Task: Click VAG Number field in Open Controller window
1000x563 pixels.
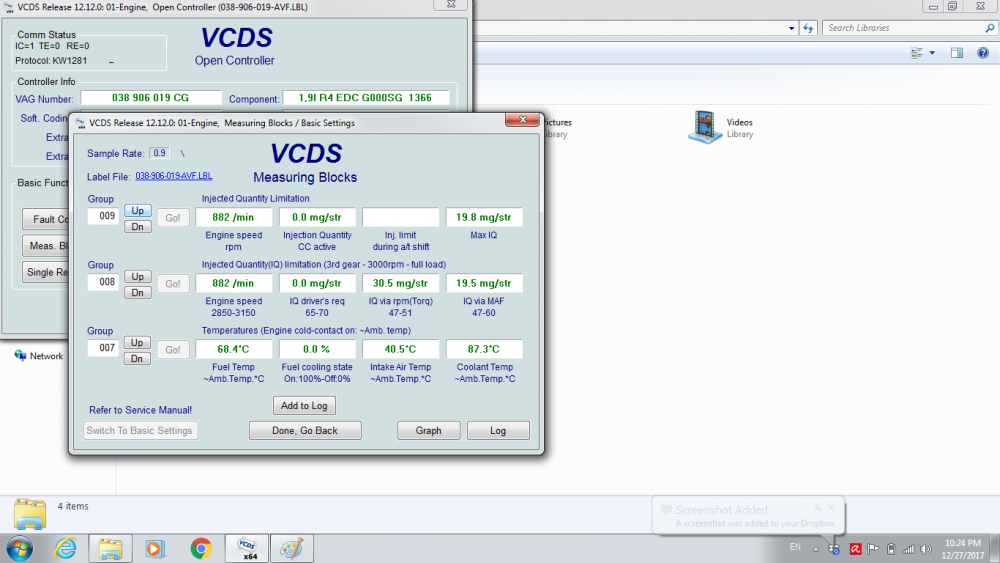Action: coord(151,98)
